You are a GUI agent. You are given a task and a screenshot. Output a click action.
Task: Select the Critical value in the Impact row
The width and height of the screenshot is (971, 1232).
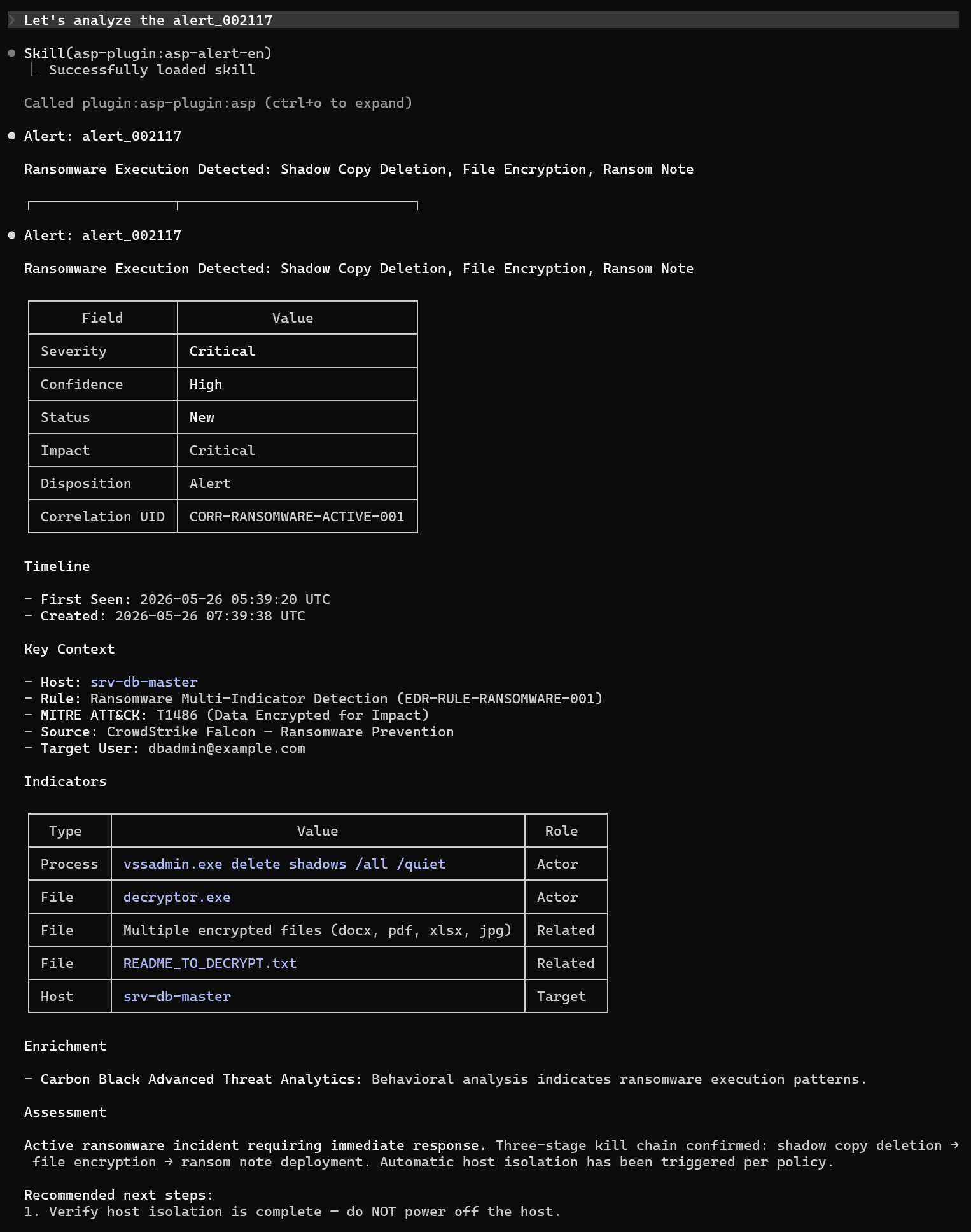click(x=222, y=451)
